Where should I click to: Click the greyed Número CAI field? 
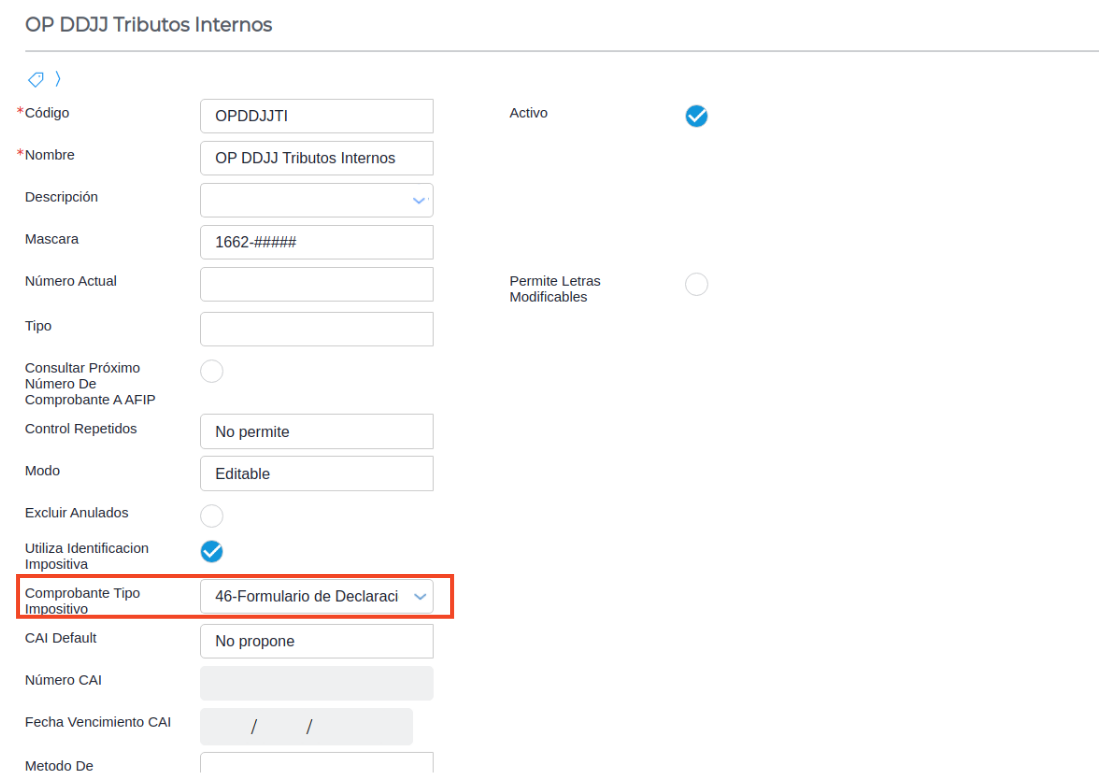click(316, 683)
